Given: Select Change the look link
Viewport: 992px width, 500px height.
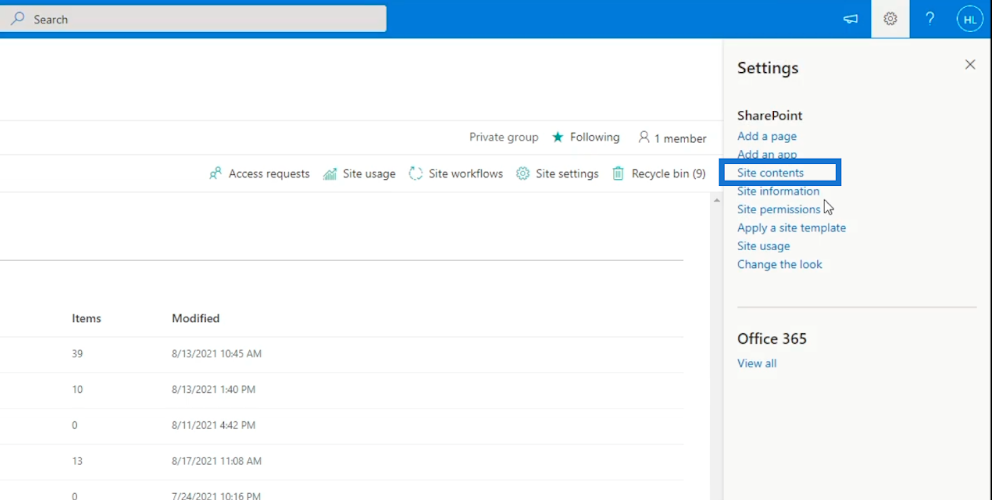Looking at the screenshot, I should [779, 265].
